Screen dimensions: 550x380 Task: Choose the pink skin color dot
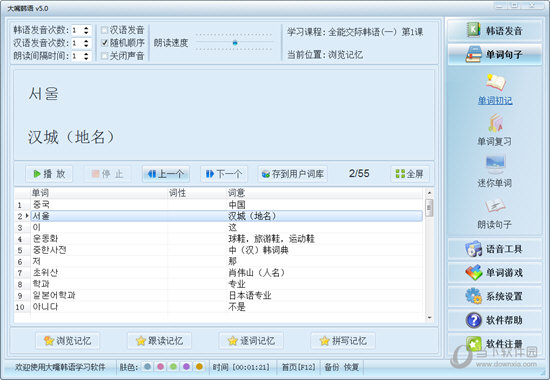[x=160, y=367]
